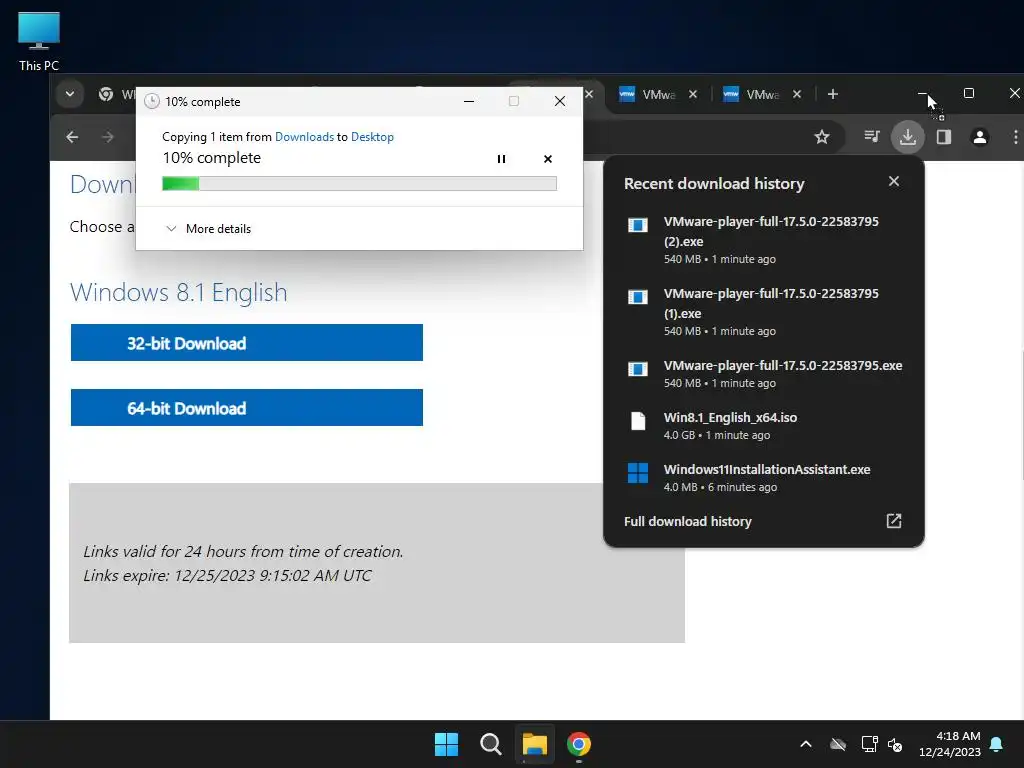The width and height of the screenshot is (1024, 768).
Task: Open the network tray icon
Action: [x=869, y=744]
